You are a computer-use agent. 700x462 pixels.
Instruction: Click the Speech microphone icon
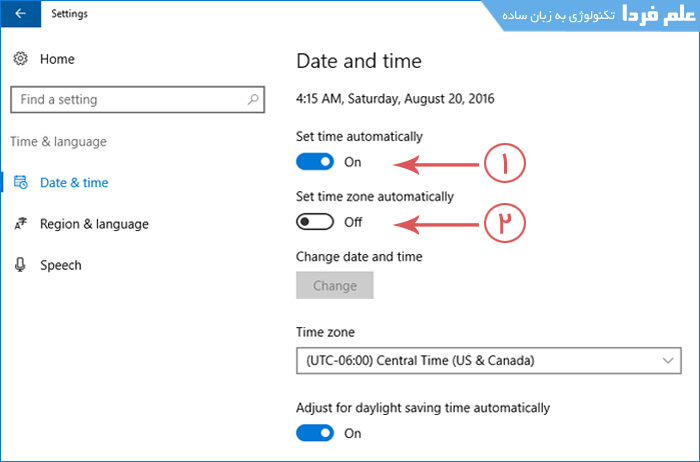click(x=20, y=265)
